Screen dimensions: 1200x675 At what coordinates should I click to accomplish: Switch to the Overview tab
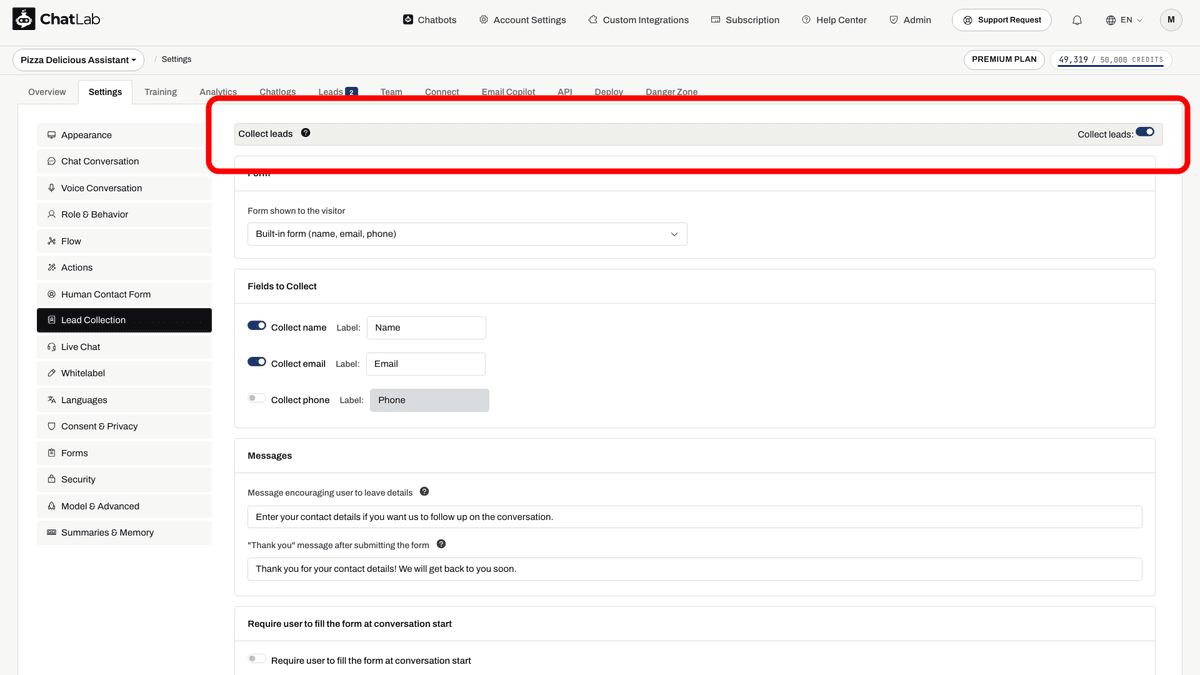pos(47,92)
